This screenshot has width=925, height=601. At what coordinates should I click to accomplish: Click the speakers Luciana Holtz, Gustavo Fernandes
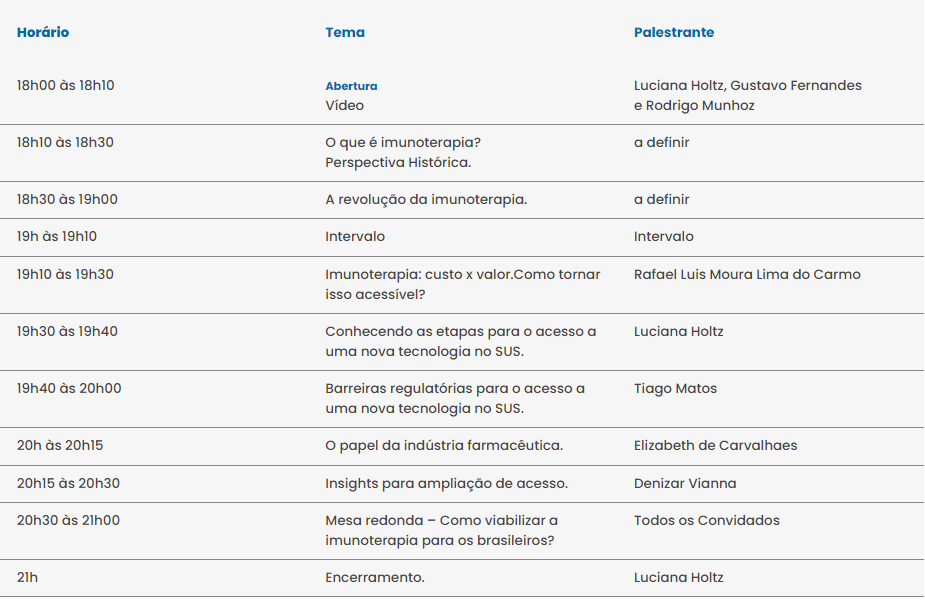(747, 85)
